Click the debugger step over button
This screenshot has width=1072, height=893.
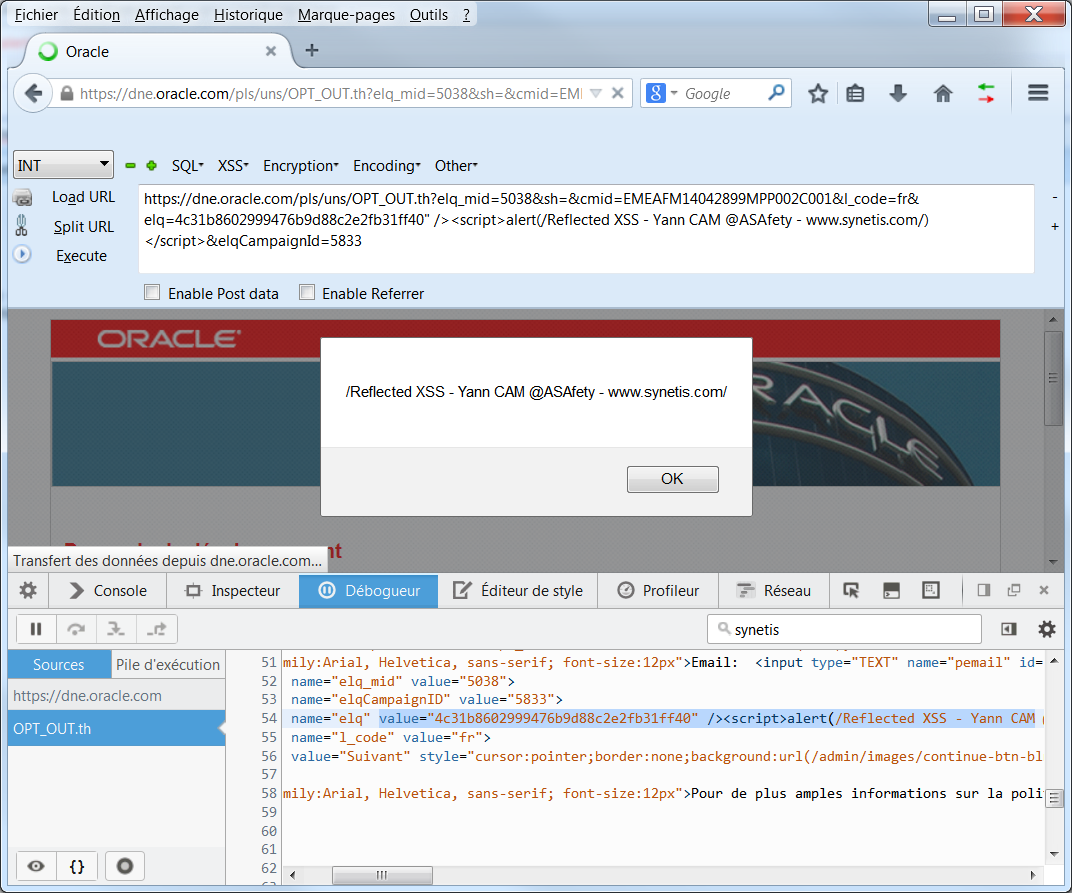[76, 629]
